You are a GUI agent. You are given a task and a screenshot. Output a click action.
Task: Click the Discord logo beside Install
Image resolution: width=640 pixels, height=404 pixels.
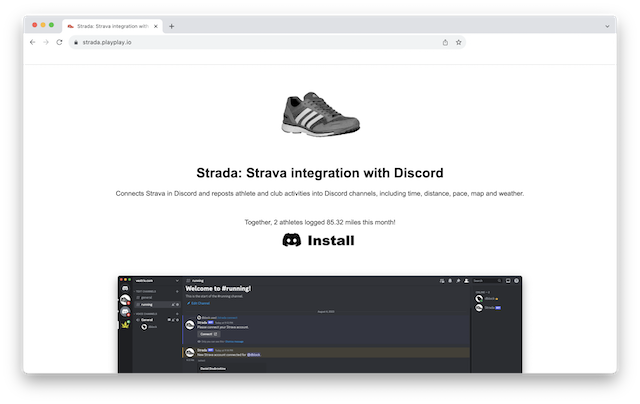(291, 240)
